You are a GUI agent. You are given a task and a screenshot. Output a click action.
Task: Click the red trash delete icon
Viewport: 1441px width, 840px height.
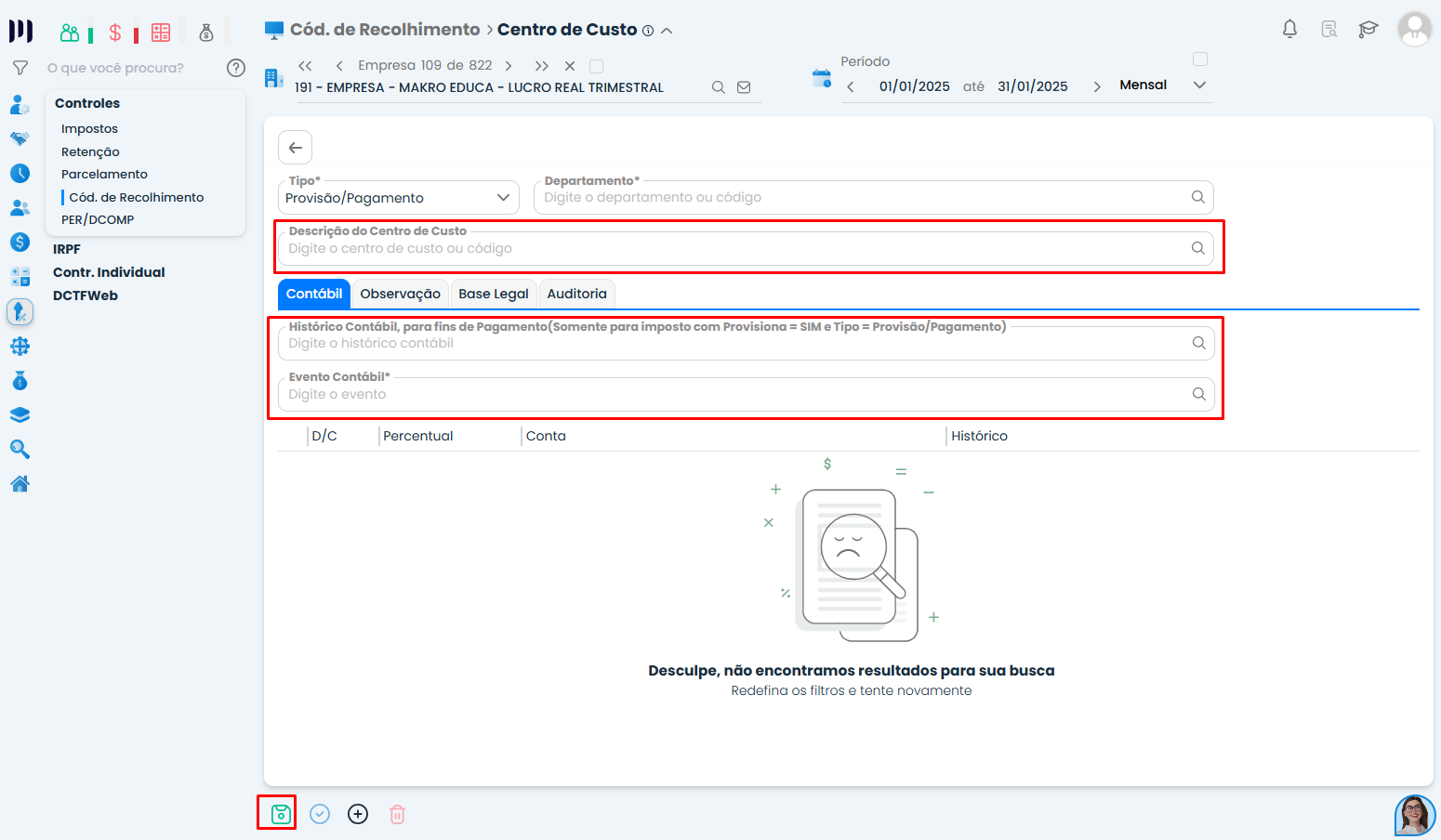click(x=397, y=815)
